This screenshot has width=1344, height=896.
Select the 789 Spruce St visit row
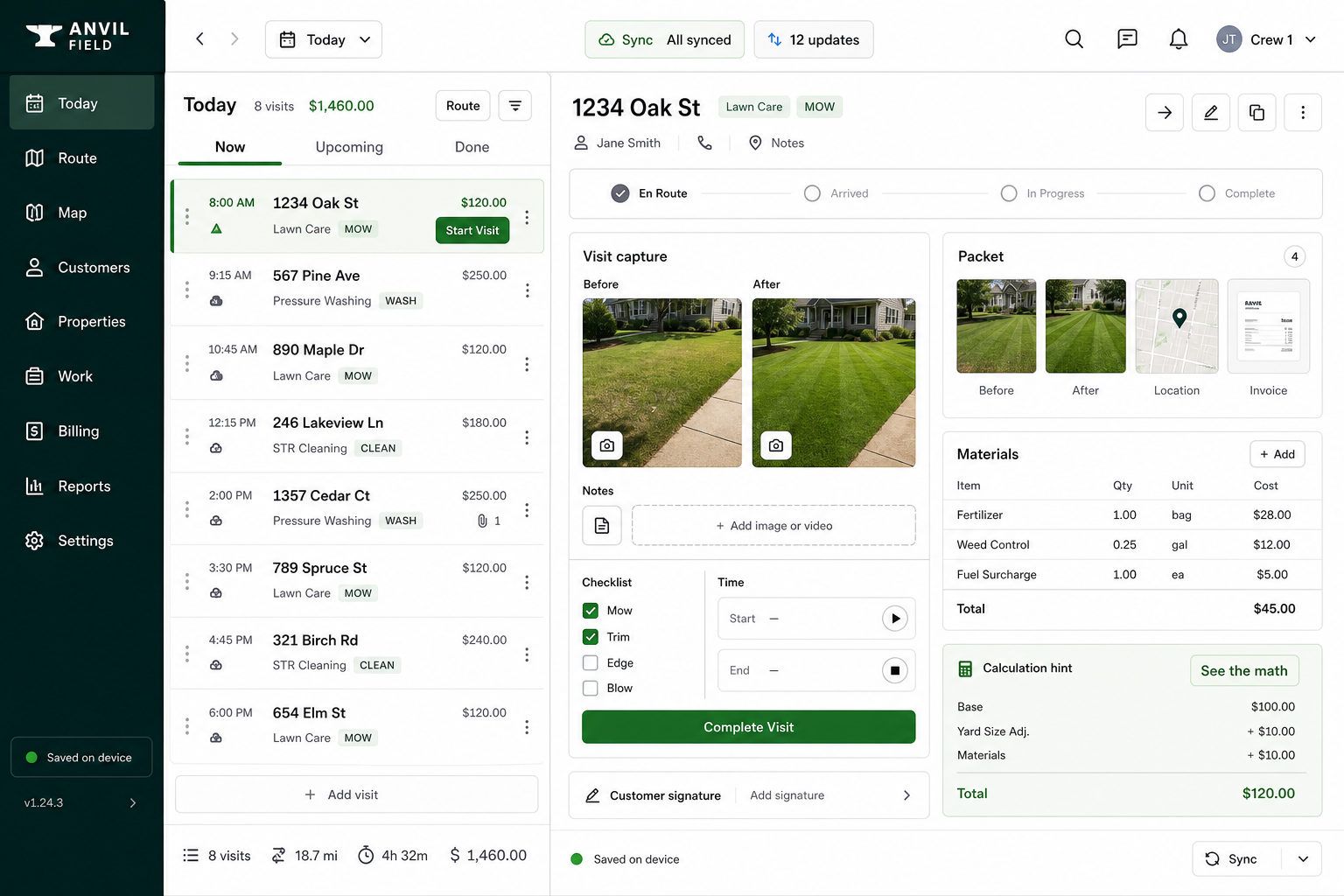tap(357, 581)
